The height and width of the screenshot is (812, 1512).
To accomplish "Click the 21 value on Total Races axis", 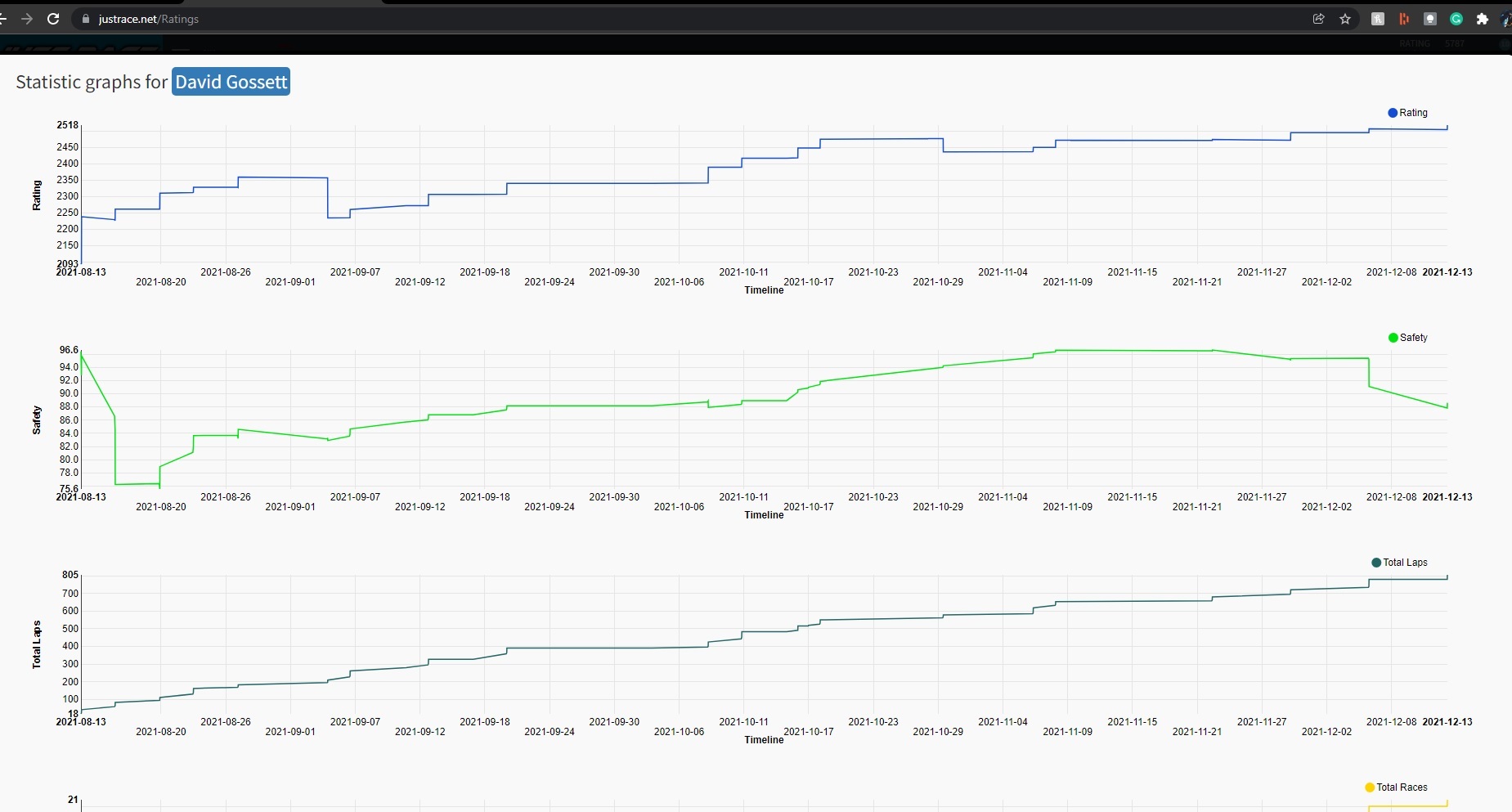I will click(74, 800).
